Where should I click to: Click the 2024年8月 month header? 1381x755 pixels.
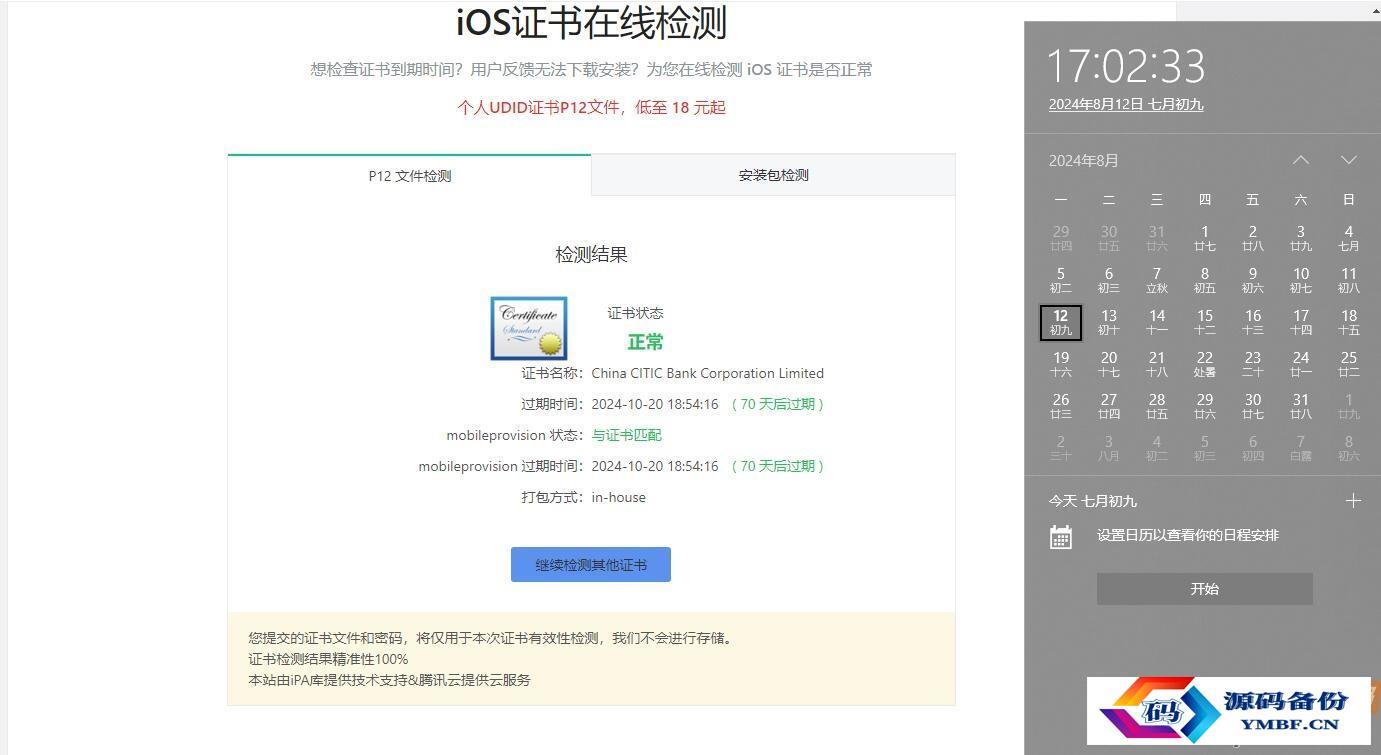pyautogui.click(x=1084, y=160)
